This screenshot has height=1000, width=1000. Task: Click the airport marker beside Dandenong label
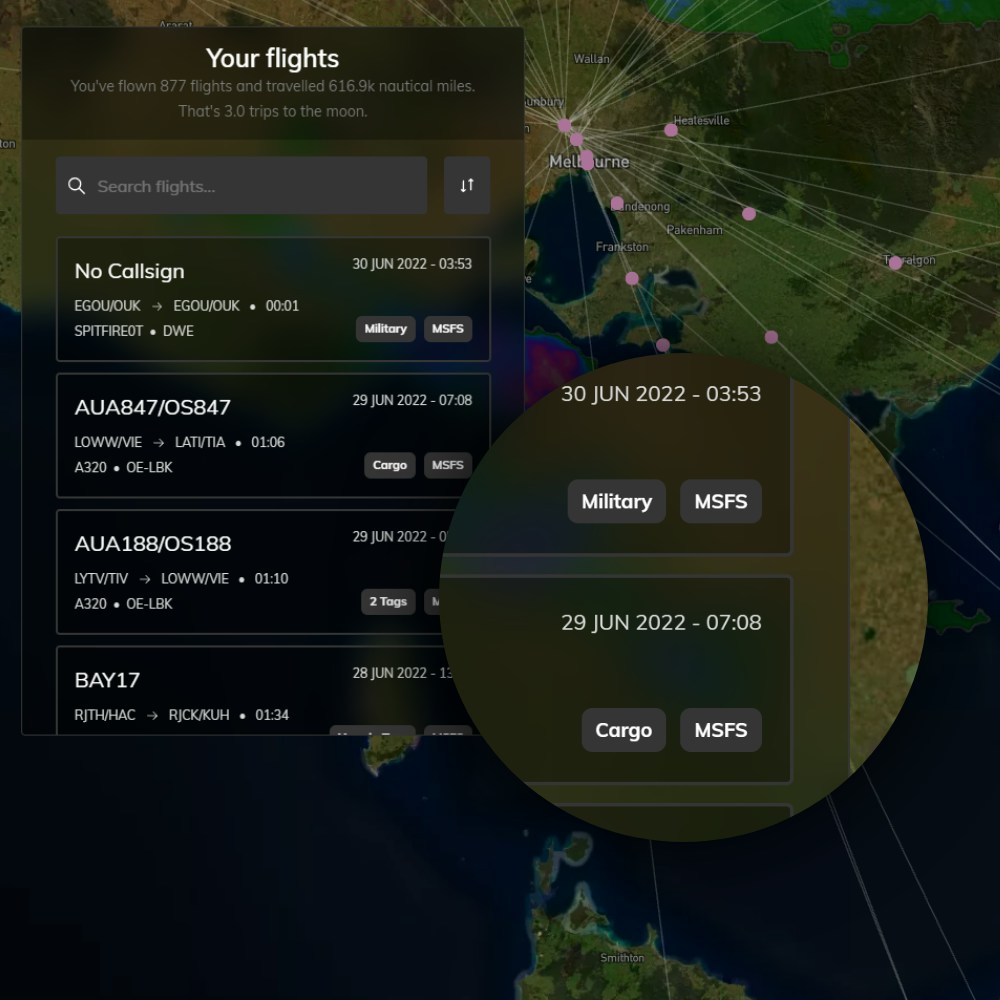point(617,203)
